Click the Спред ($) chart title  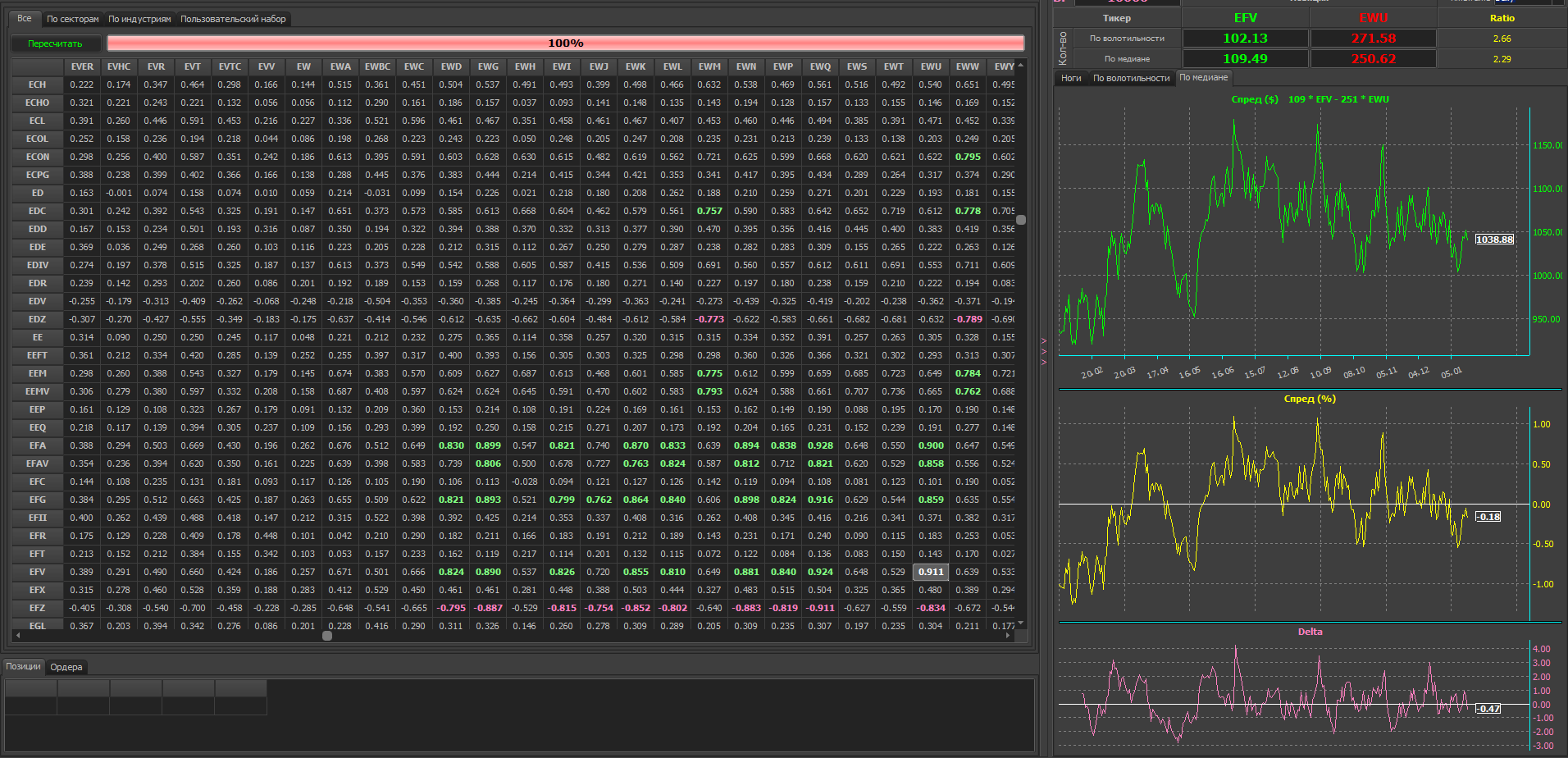click(x=1310, y=99)
